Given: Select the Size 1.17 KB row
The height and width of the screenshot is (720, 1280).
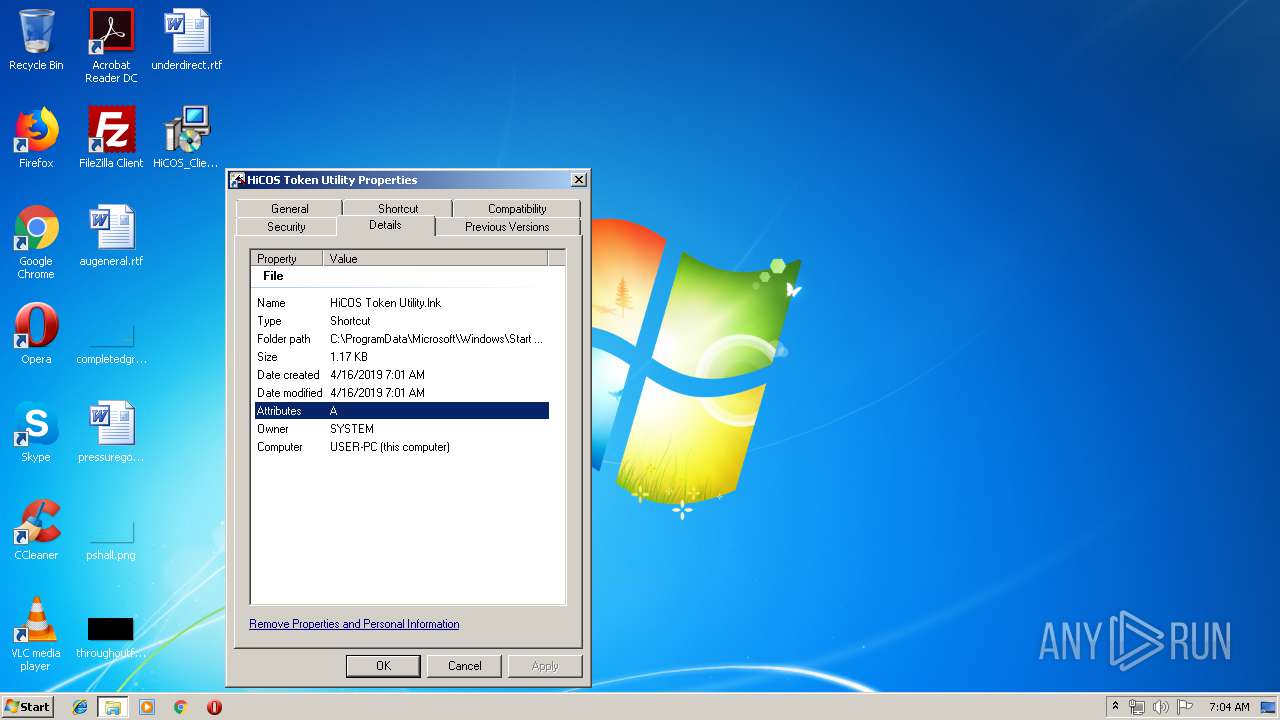Looking at the screenshot, I should pos(401,357).
